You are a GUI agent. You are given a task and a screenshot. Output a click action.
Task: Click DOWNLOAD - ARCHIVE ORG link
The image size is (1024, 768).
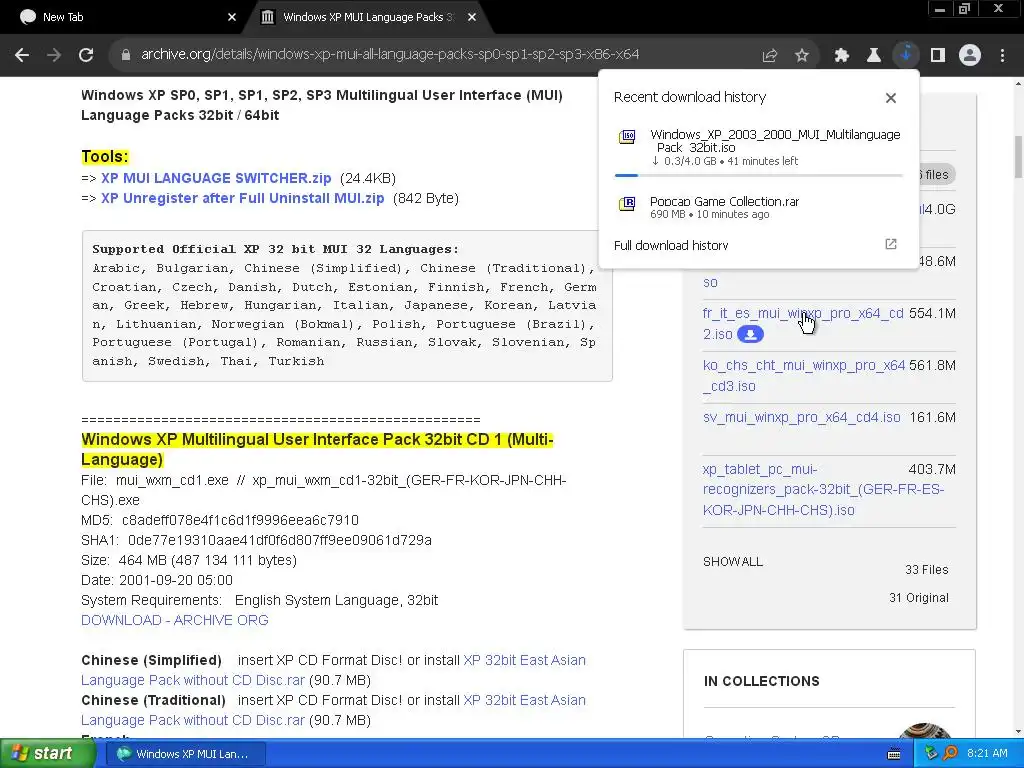point(174,620)
